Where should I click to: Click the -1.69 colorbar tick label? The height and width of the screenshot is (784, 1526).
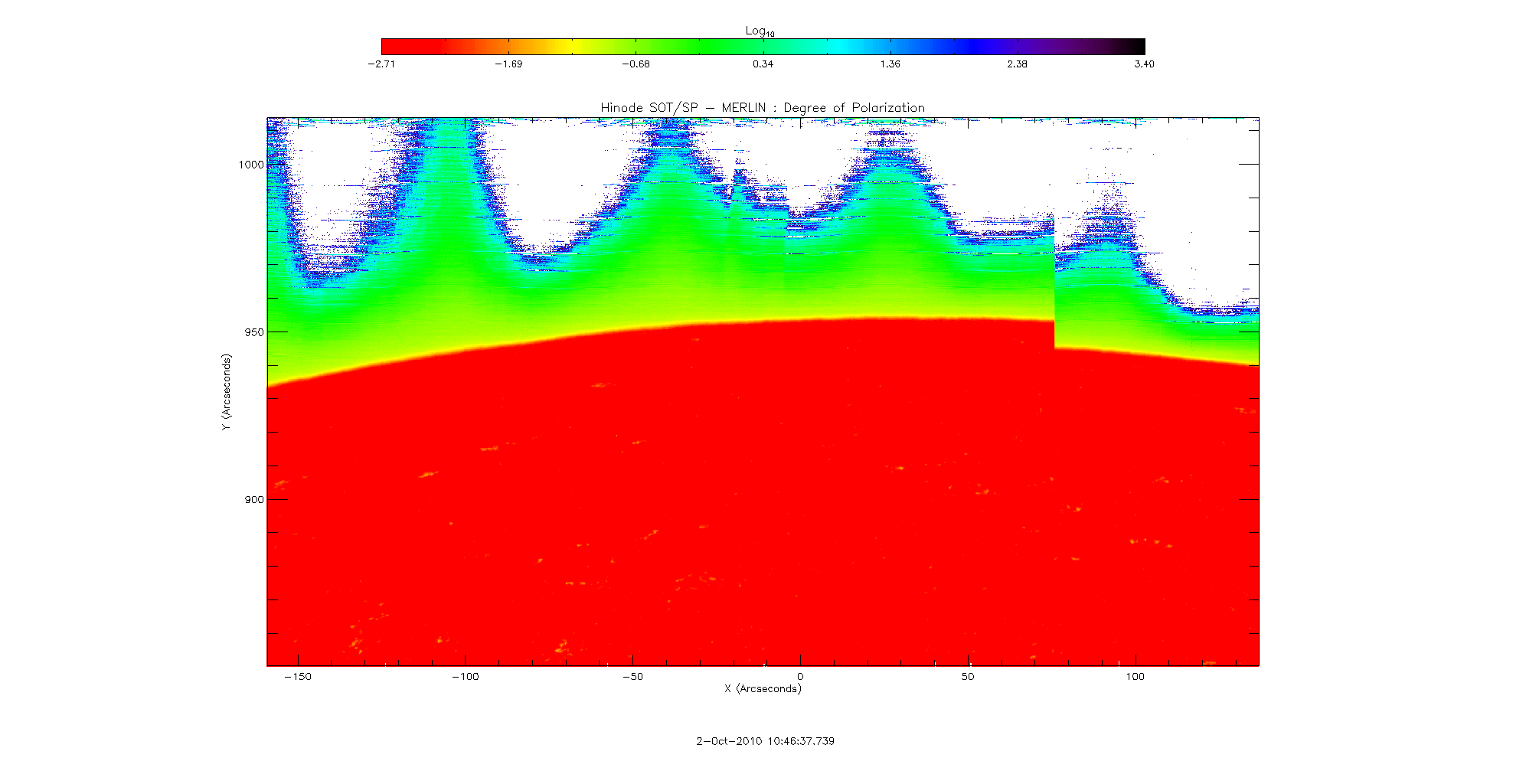pos(508,64)
